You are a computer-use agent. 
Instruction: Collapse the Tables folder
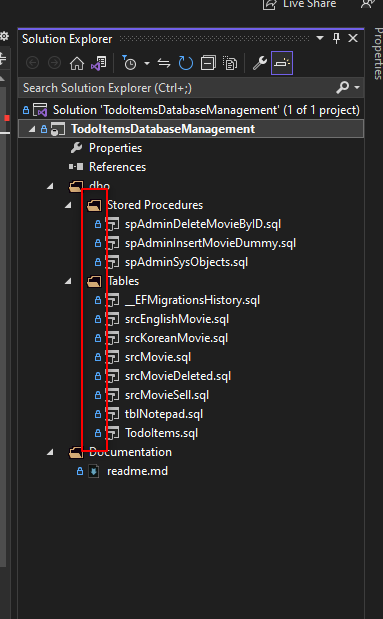(68, 281)
